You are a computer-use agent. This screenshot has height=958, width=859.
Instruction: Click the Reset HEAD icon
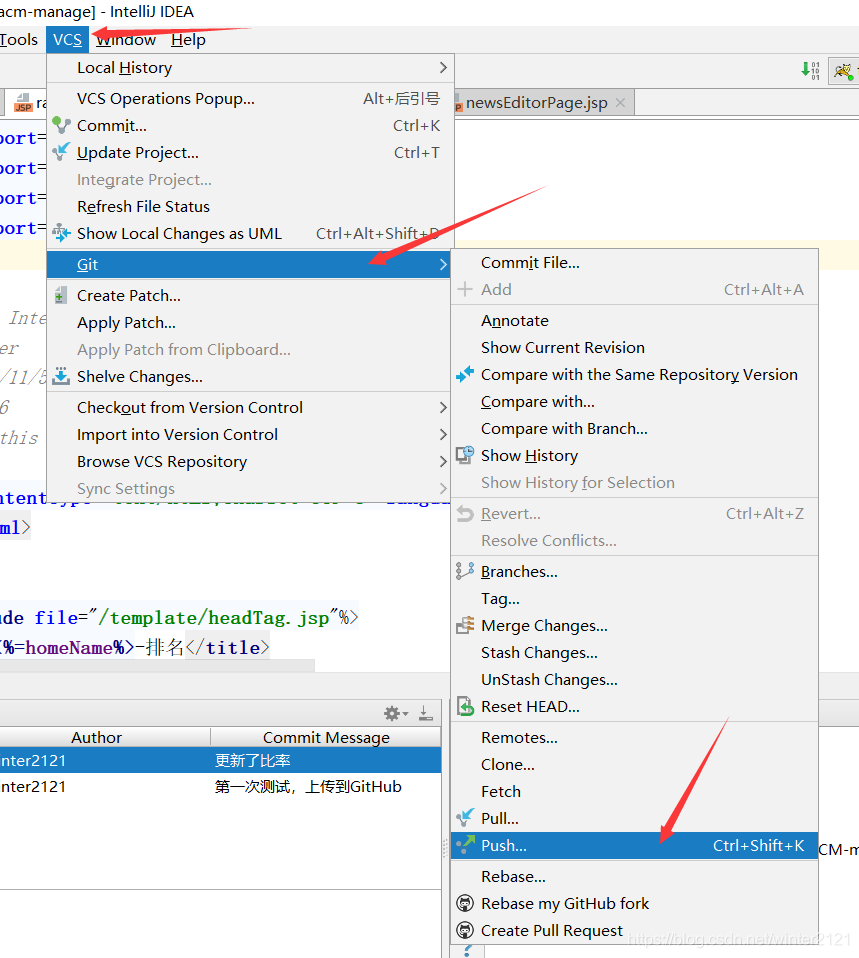coord(465,706)
